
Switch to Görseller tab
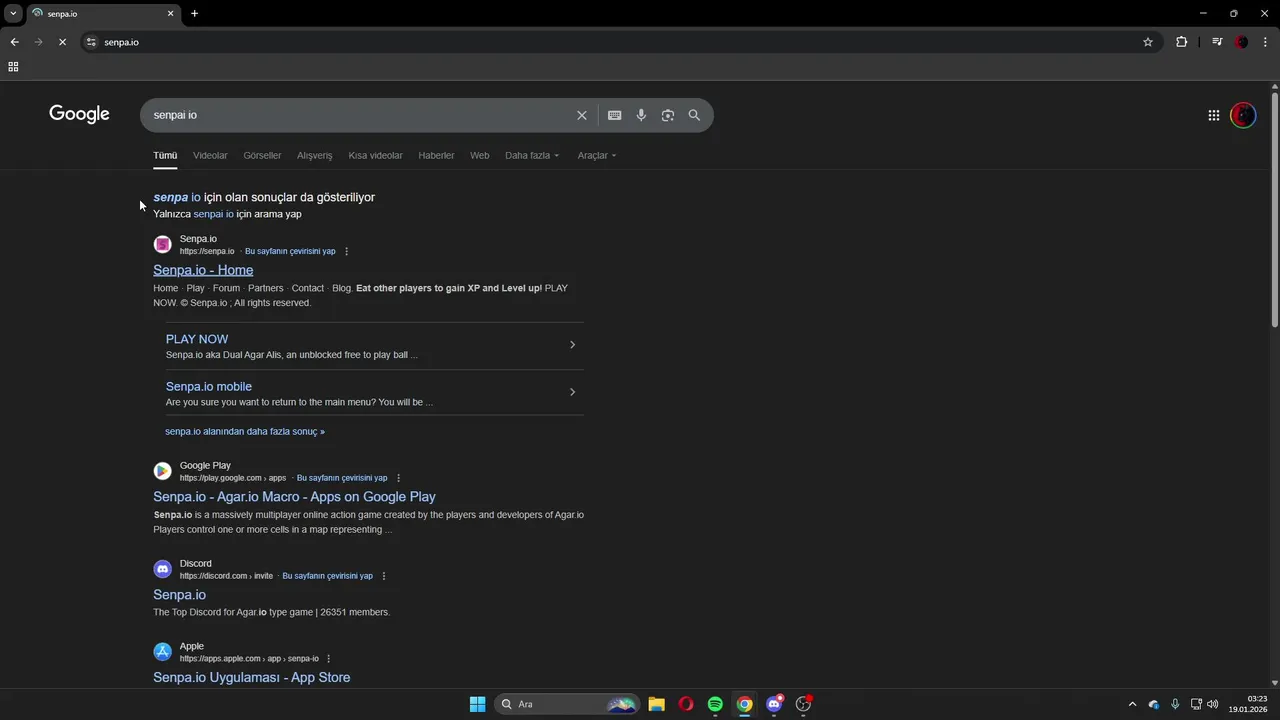coord(262,155)
